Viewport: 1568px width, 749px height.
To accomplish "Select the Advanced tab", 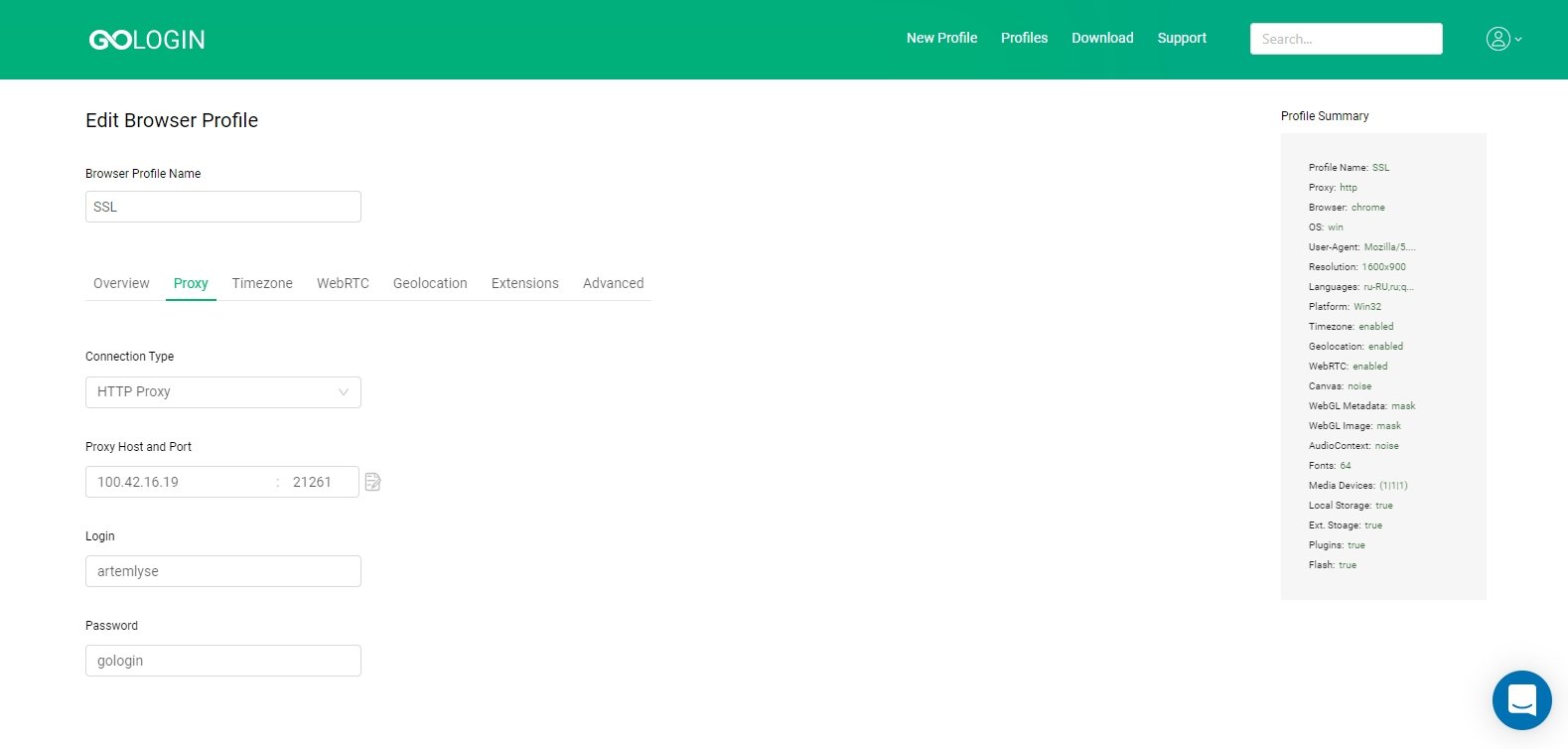I will [613, 283].
